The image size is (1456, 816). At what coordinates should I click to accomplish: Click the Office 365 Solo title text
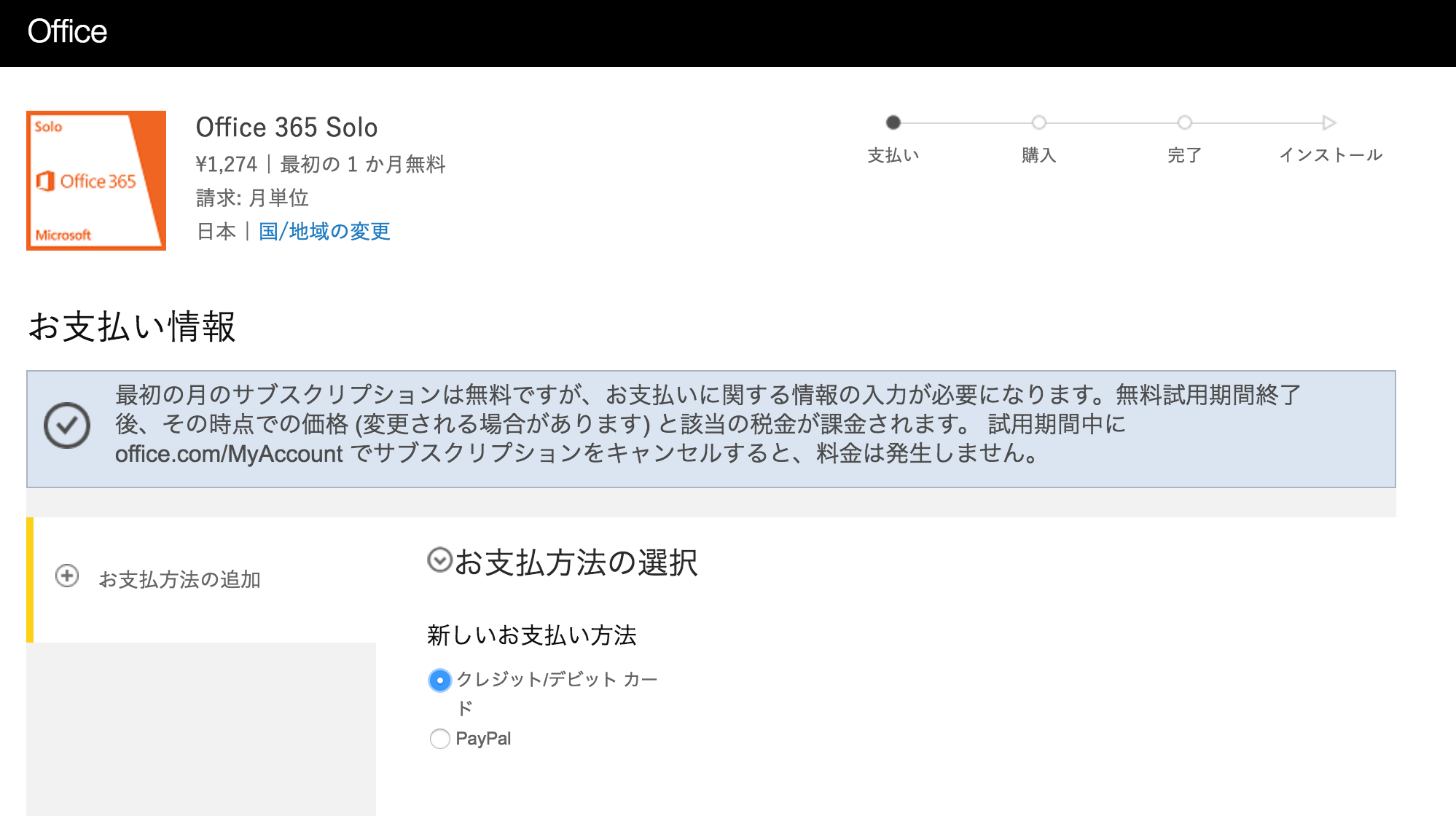pos(286,127)
